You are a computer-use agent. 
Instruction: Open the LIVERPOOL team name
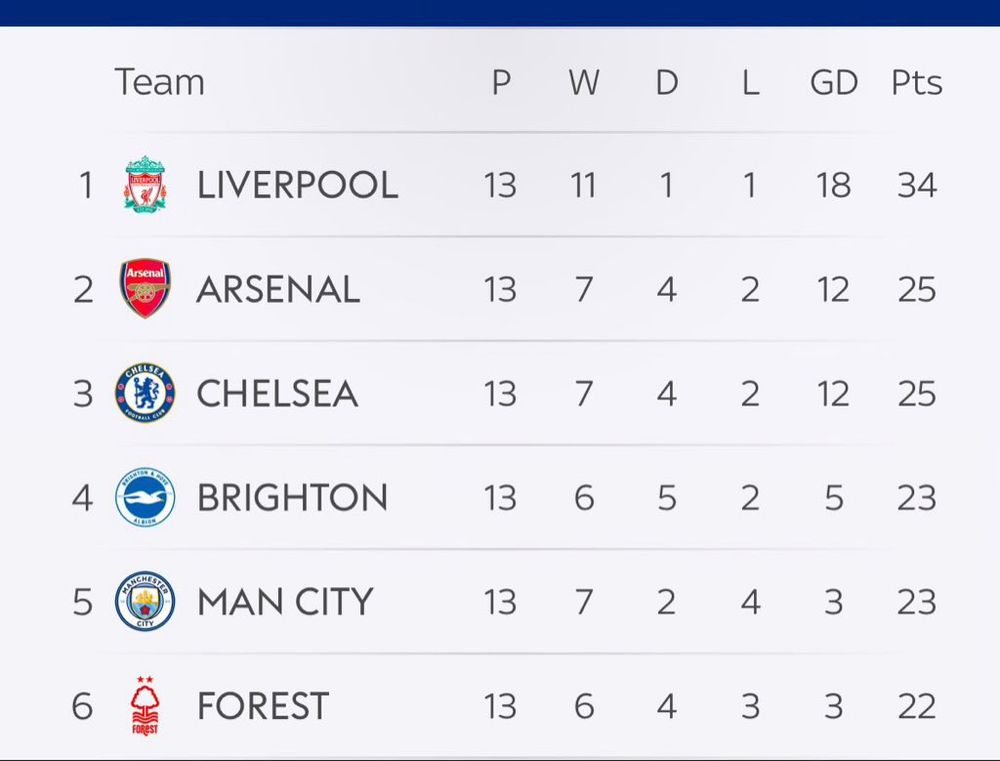point(297,185)
